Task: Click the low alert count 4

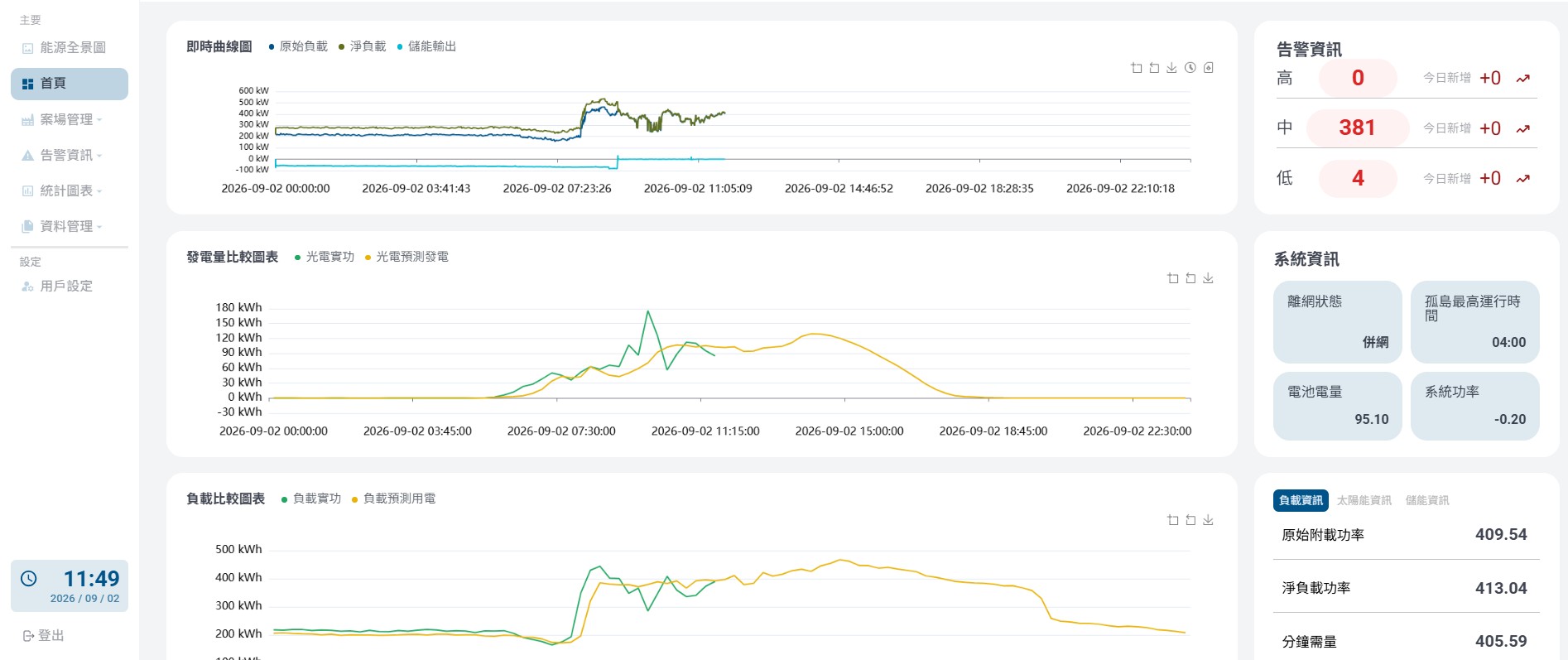Action: coord(1358,178)
